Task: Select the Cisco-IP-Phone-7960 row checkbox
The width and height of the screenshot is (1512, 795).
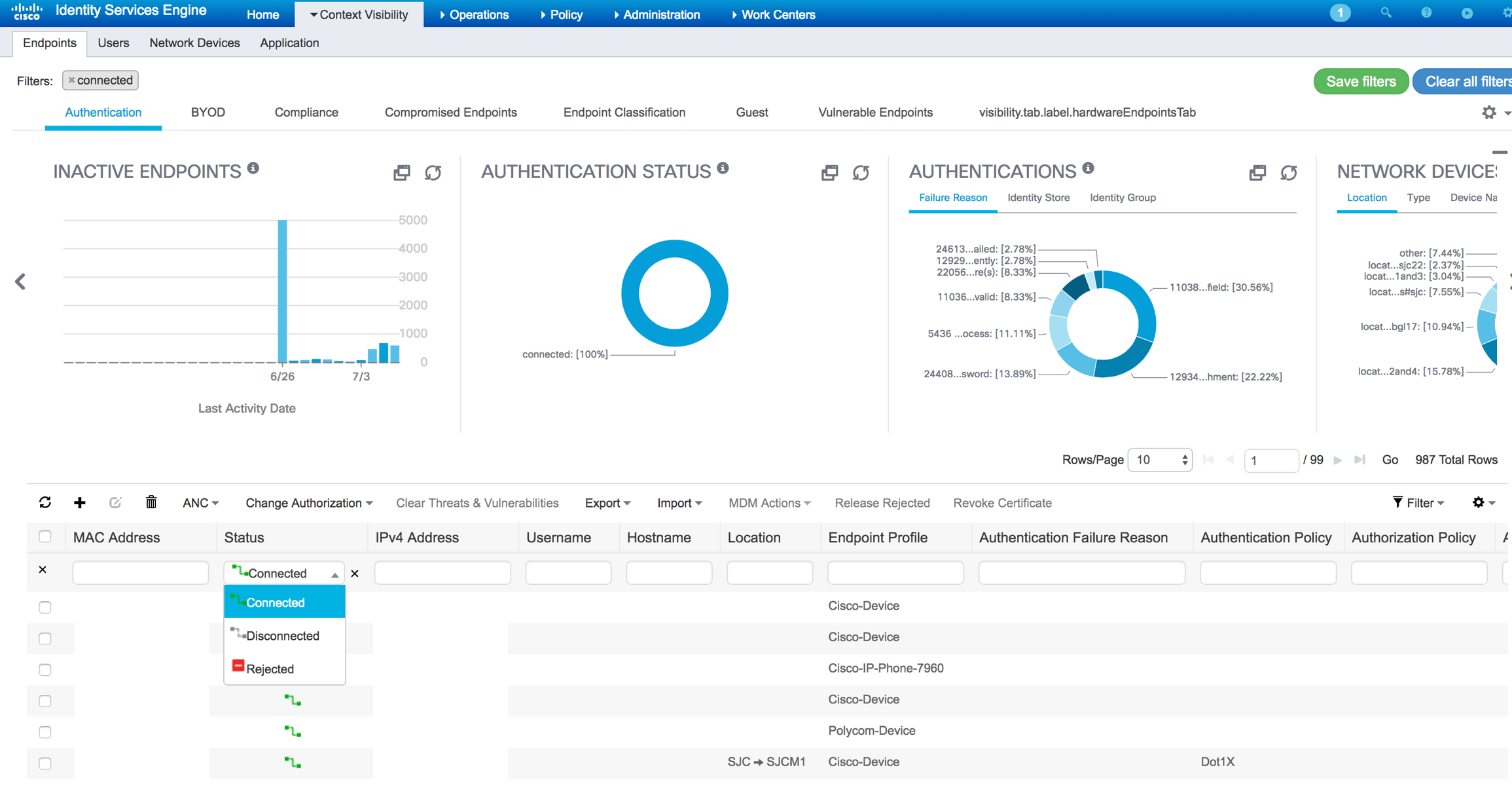Action: click(x=45, y=670)
